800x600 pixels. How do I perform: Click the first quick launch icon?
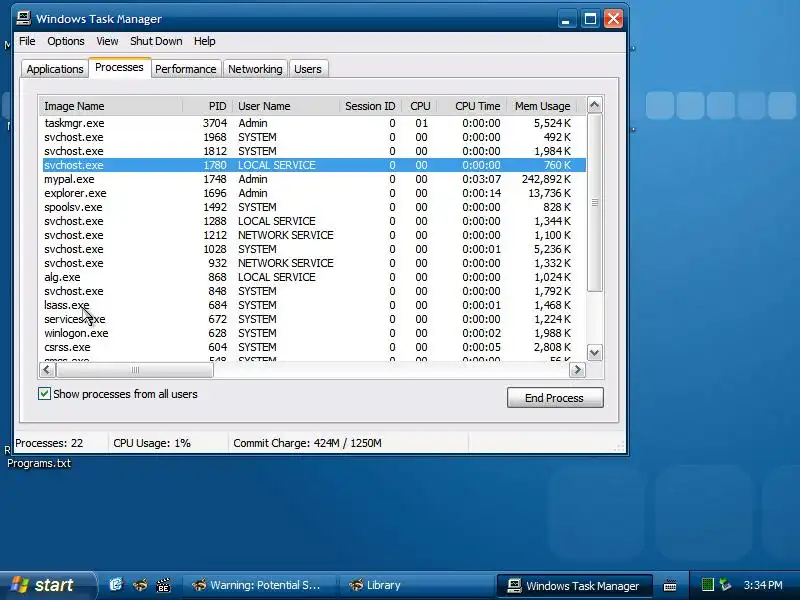coord(116,585)
